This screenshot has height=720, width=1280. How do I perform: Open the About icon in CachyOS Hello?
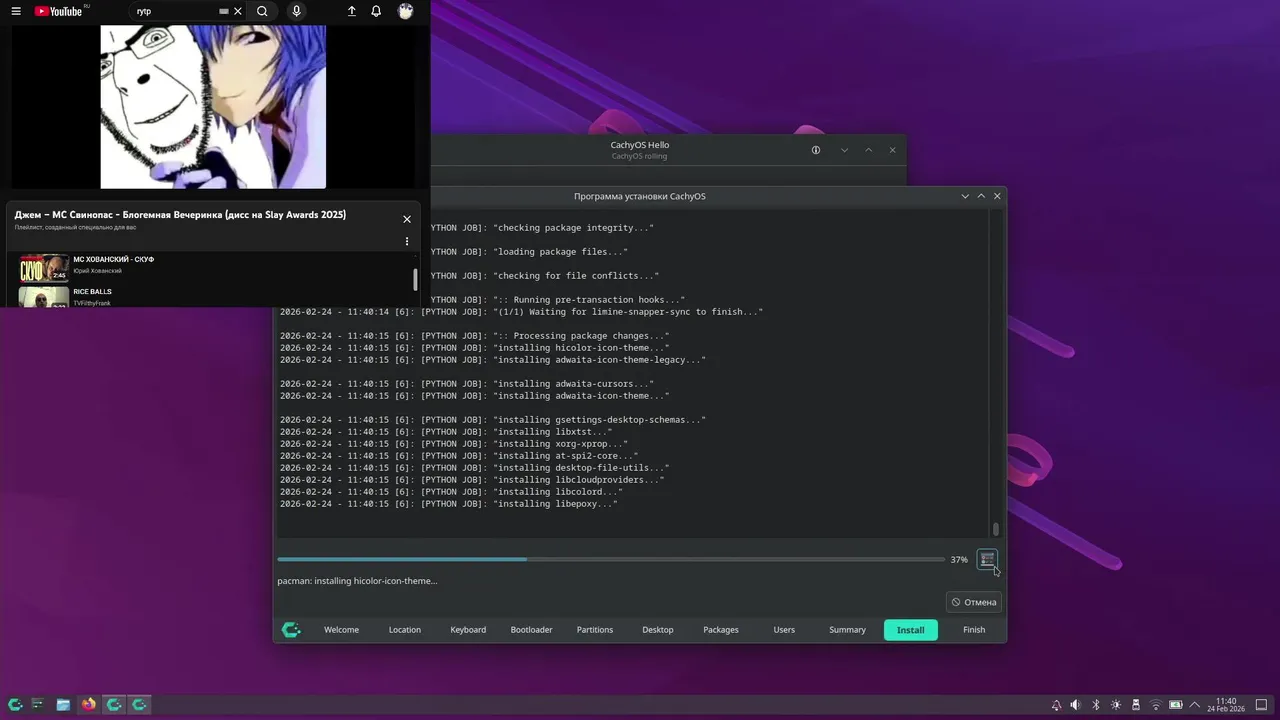tap(816, 150)
